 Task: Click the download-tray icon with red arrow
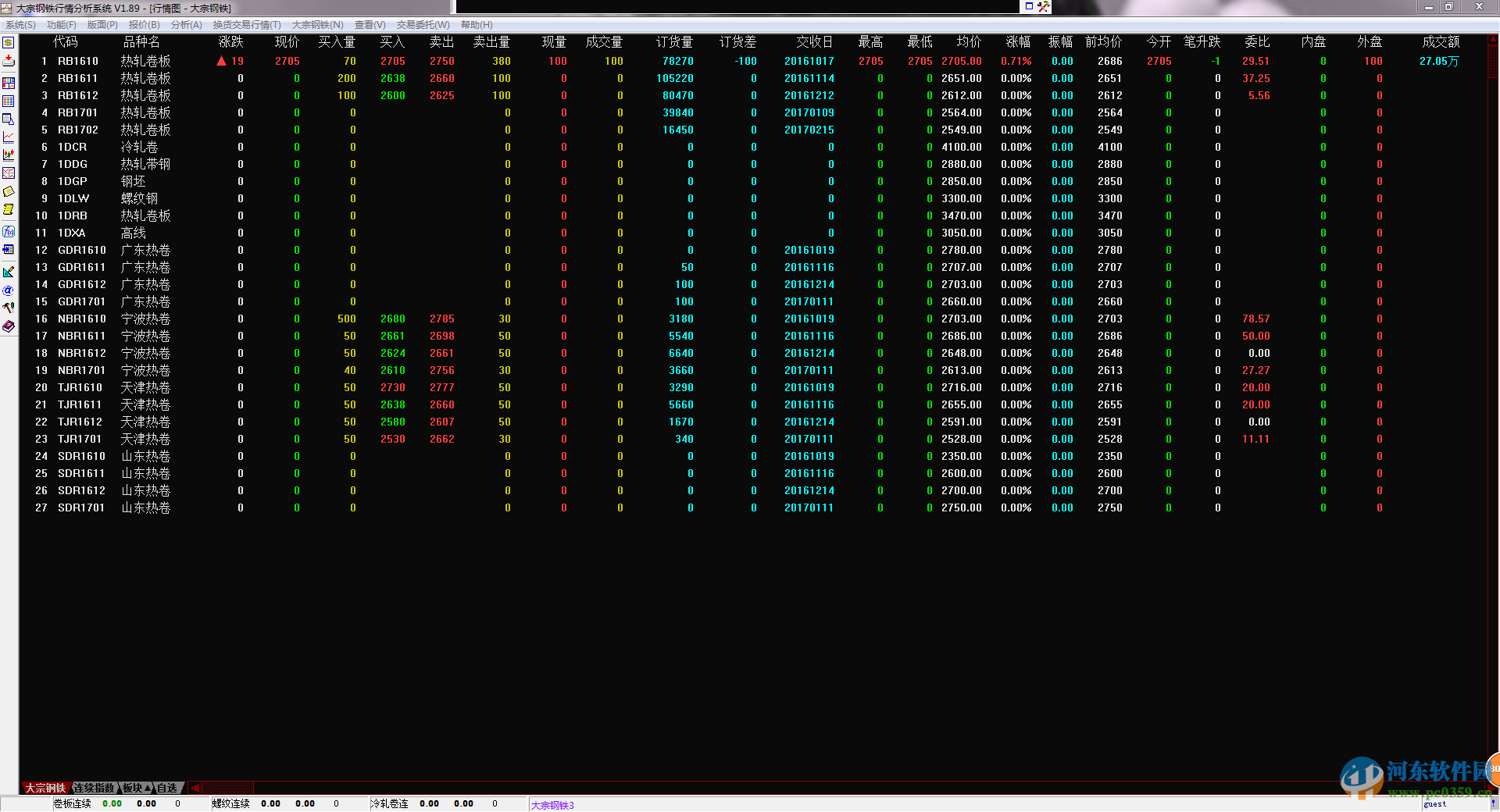click(x=9, y=61)
